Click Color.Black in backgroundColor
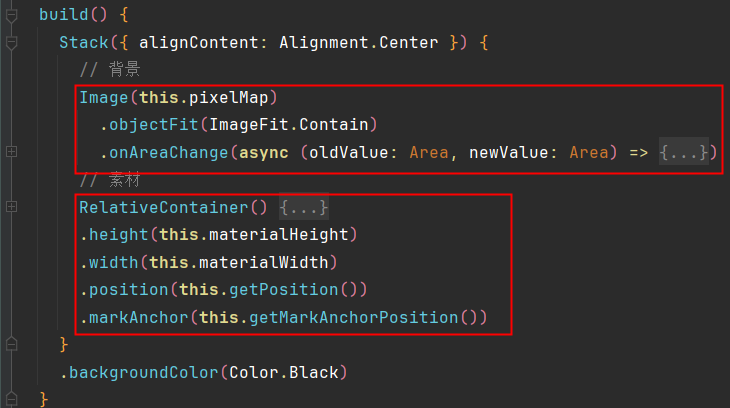Viewport: 730px width, 408px height. pyautogui.click(x=283, y=372)
